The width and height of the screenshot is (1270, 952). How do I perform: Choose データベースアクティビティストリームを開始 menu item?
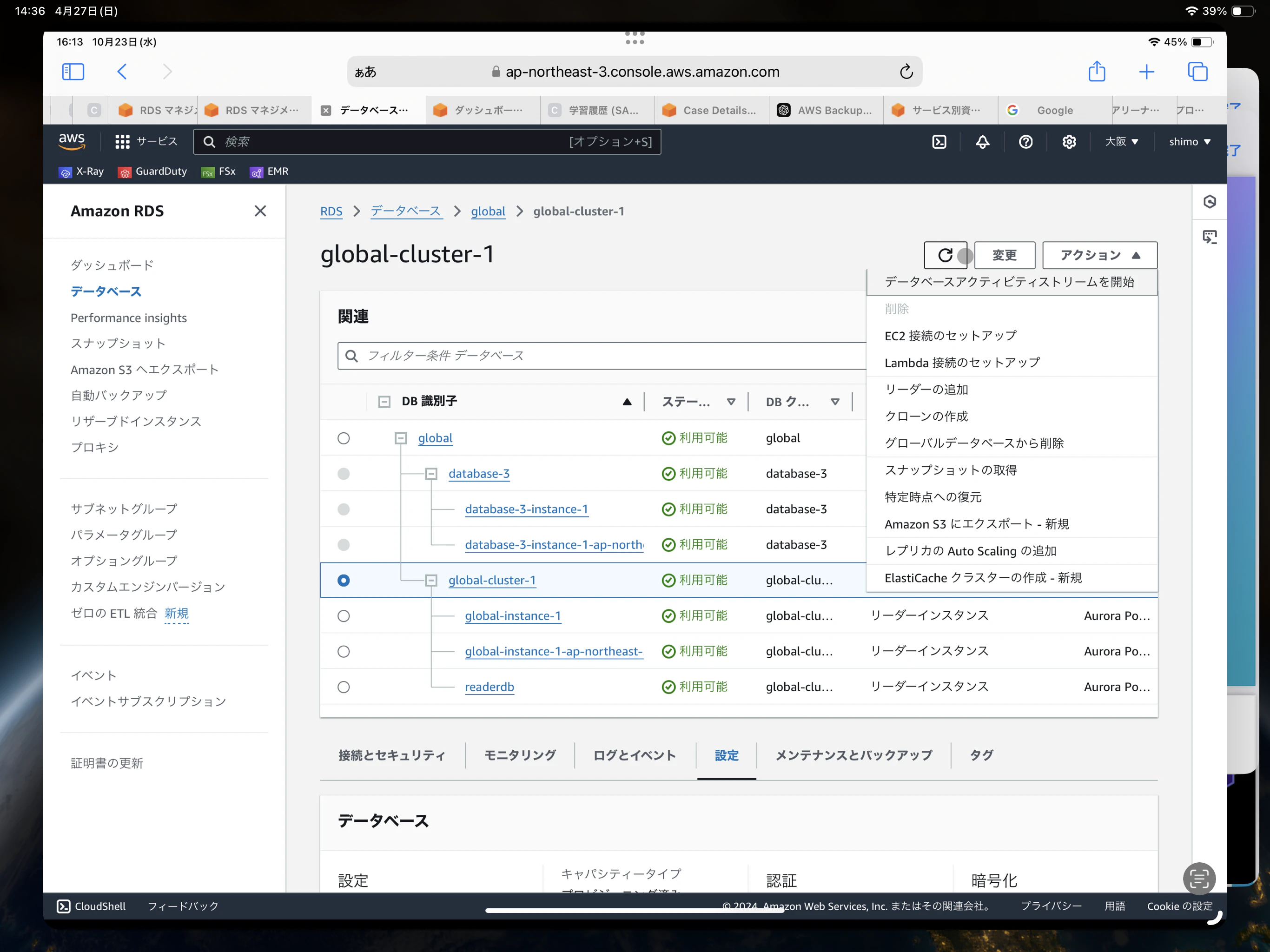[1011, 282]
